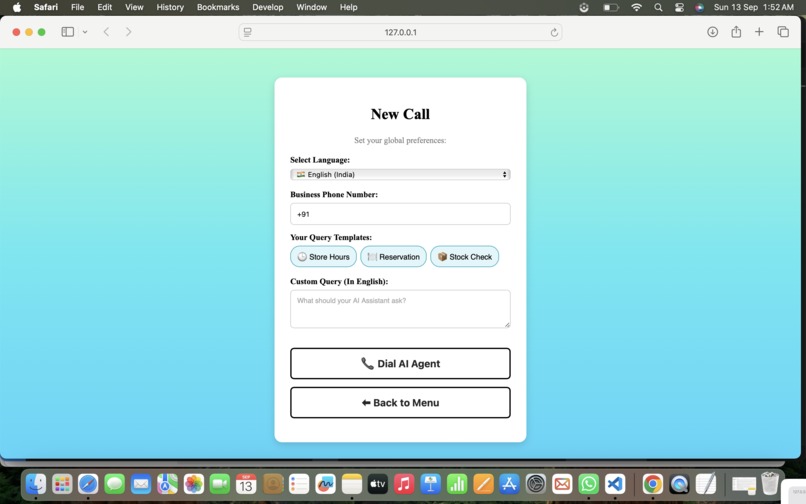This screenshot has height=504, width=806.
Task: Open Apple TV from the Dock
Action: (378, 484)
